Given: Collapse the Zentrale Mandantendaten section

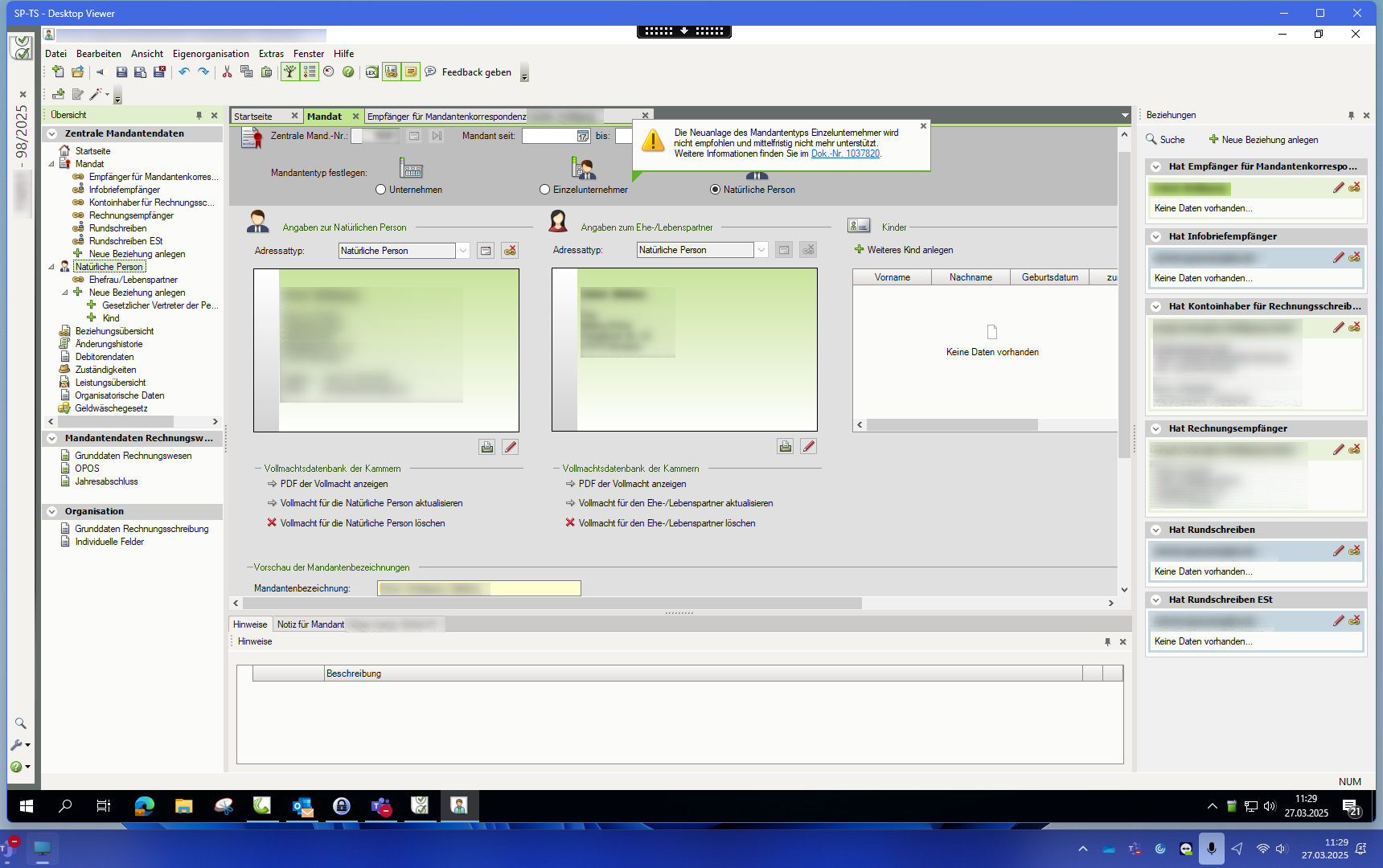Looking at the screenshot, I should click(52, 134).
